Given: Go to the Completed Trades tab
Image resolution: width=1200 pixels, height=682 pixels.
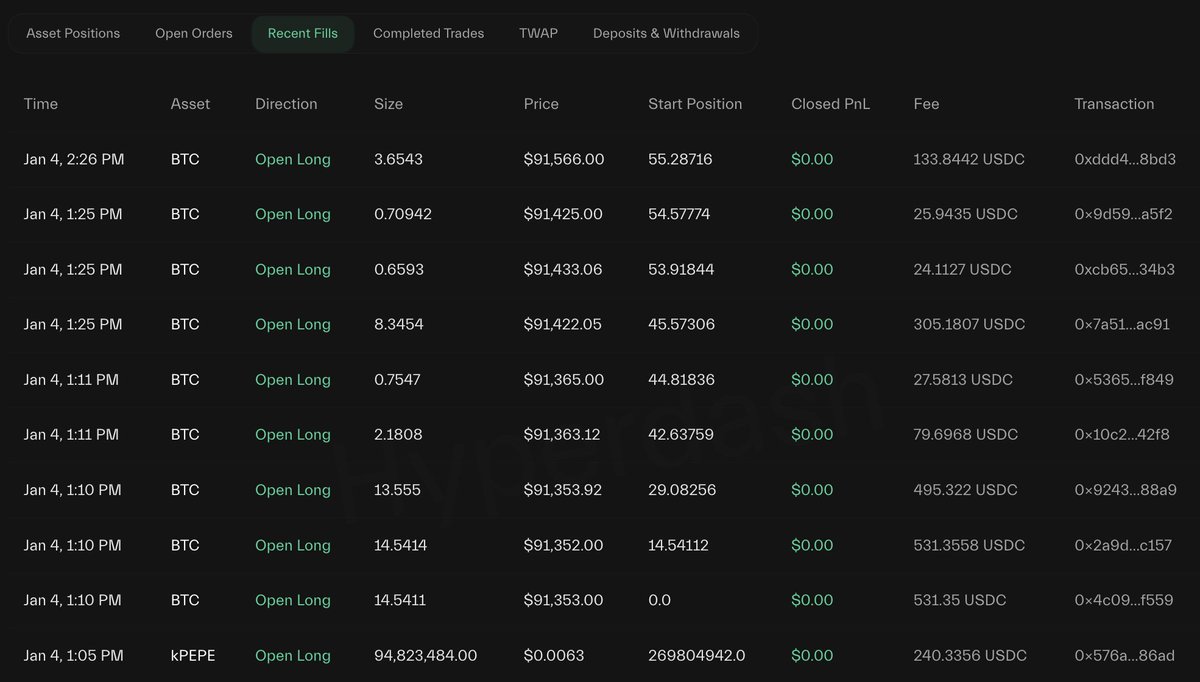Looking at the screenshot, I should [428, 33].
